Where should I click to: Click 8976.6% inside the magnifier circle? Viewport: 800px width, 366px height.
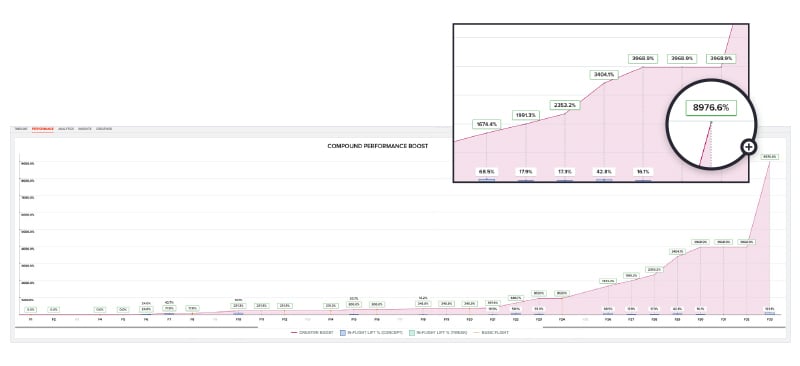pyautogui.click(x=711, y=108)
